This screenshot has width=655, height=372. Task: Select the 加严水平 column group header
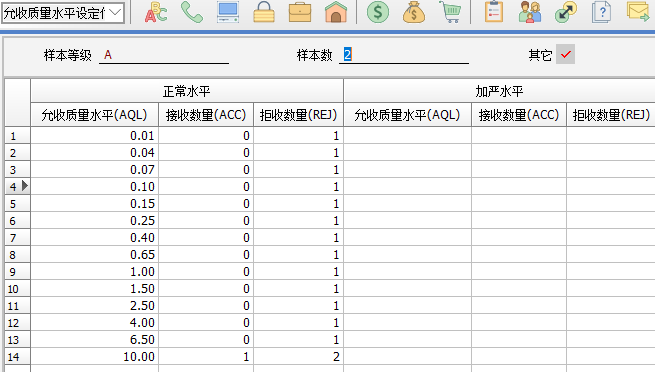[x=499, y=91]
